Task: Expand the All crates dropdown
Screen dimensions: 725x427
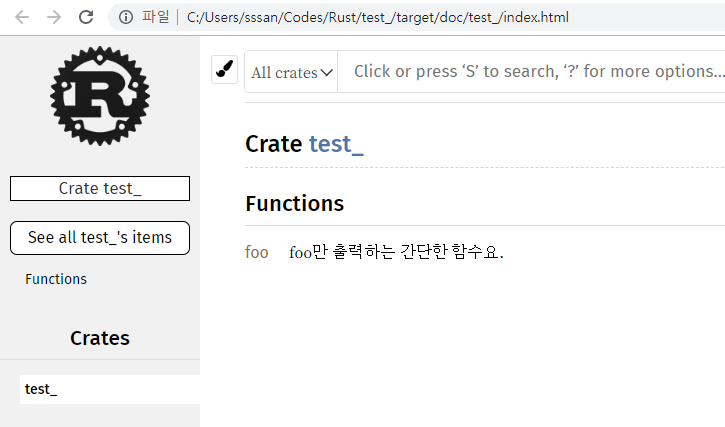Action: [x=291, y=72]
